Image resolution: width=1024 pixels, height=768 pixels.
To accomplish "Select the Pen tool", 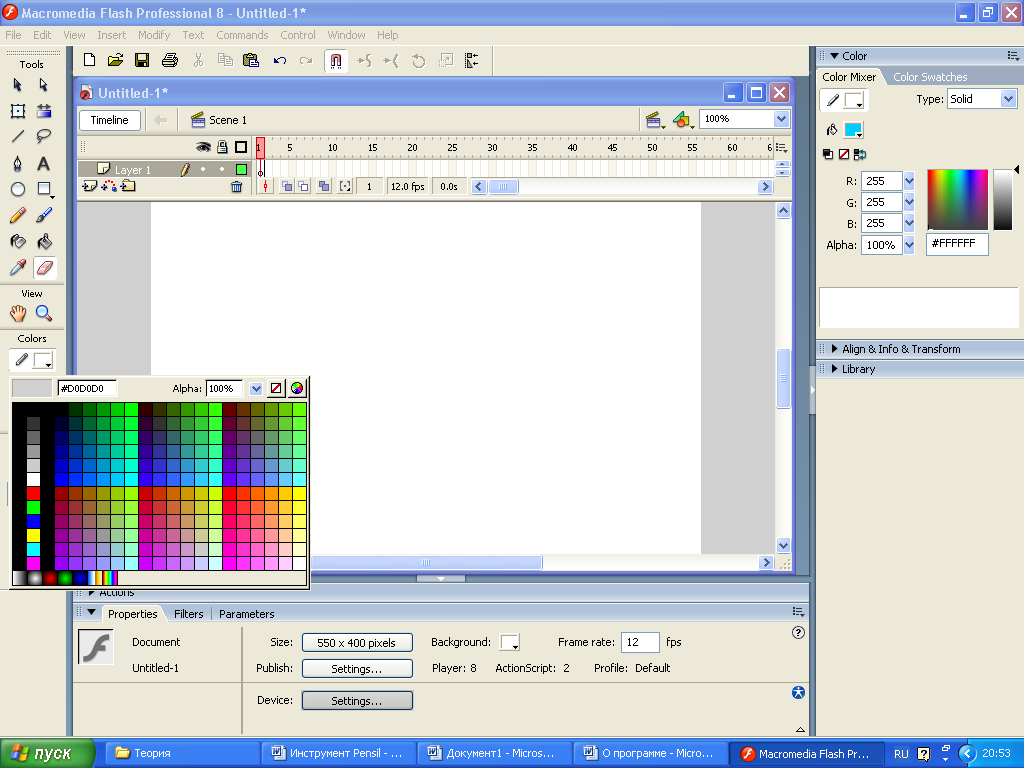I will pos(18,163).
